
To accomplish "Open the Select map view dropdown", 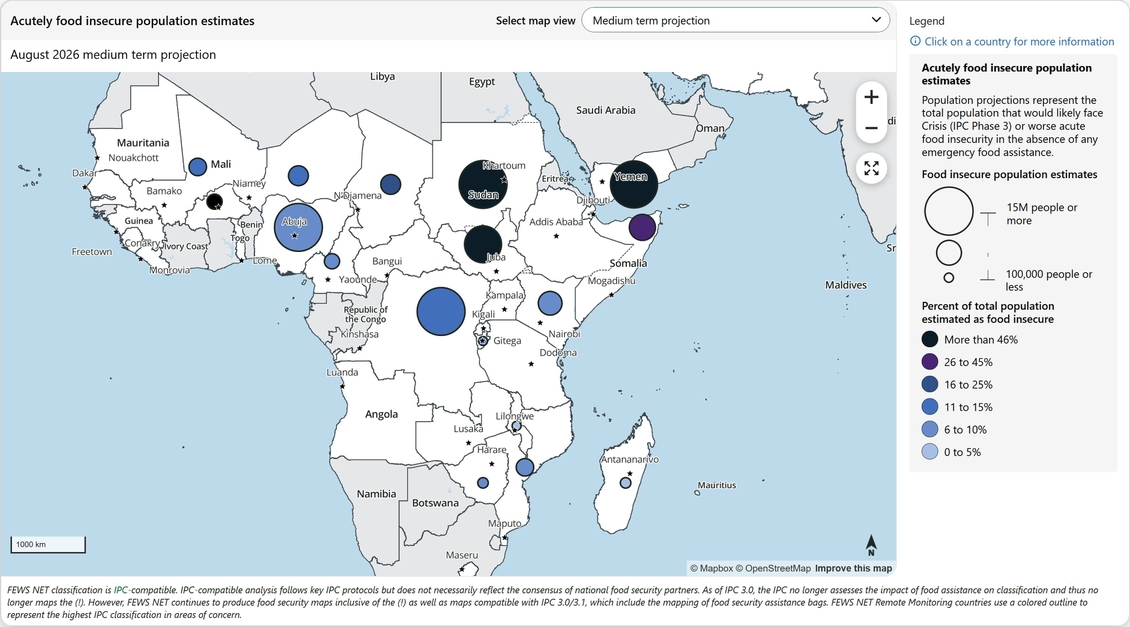I will pos(735,21).
